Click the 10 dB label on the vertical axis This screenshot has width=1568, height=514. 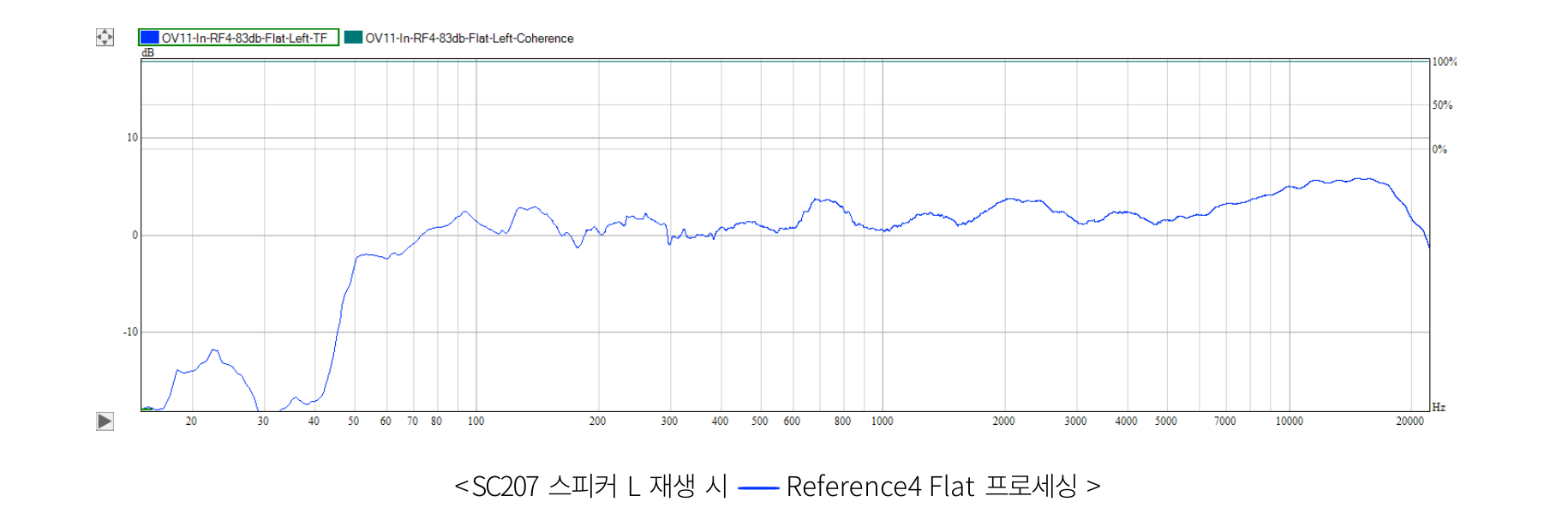click(132, 137)
